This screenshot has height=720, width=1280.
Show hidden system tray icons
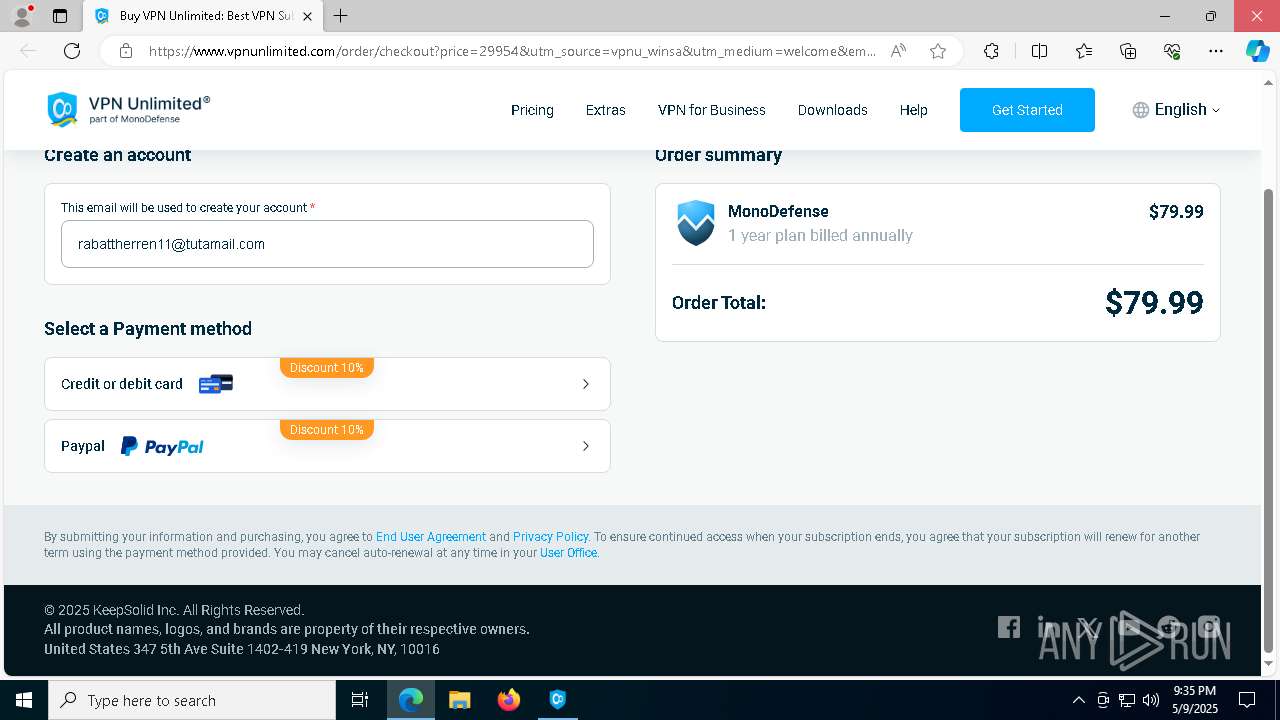[x=1078, y=700]
